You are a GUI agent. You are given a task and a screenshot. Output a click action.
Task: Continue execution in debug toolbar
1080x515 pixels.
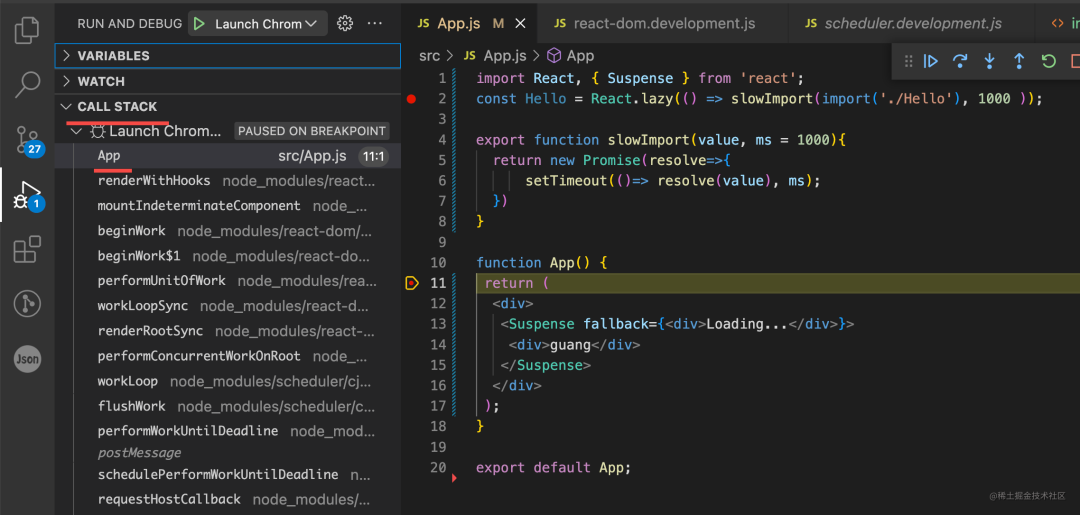[x=931, y=61]
